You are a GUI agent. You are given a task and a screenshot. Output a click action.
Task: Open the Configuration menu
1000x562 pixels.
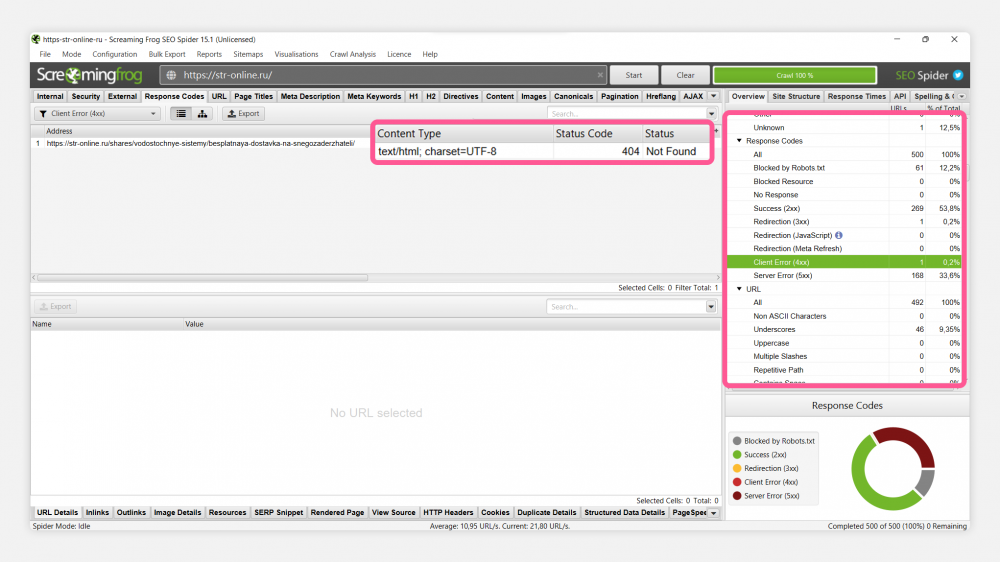[115, 54]
